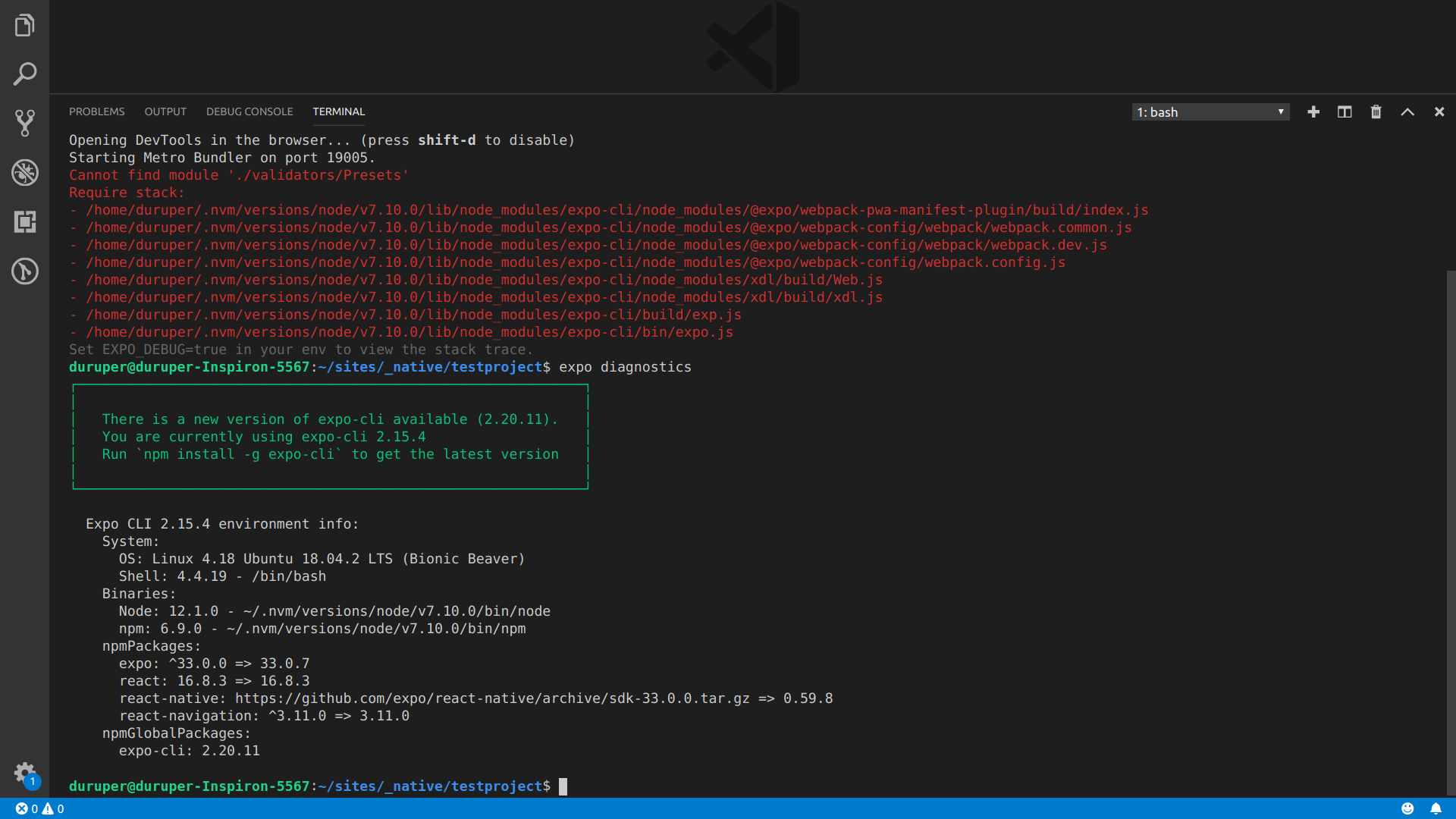This screenshot has width=1456, height=819.
Task: Open the Source Control view
Action: pyautogui.click(x=24, y=123)
